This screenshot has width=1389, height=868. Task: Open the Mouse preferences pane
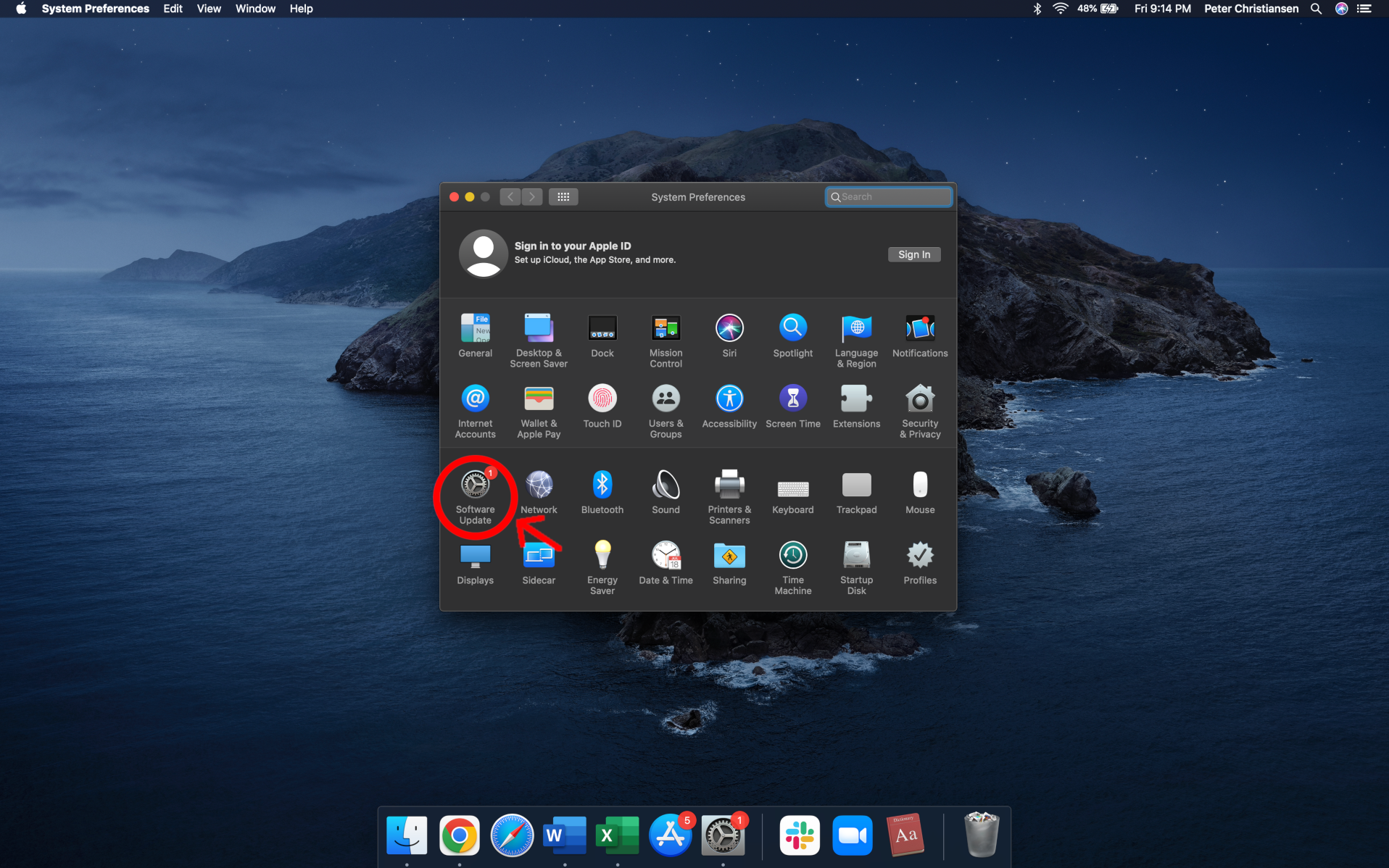coord(920,492)
